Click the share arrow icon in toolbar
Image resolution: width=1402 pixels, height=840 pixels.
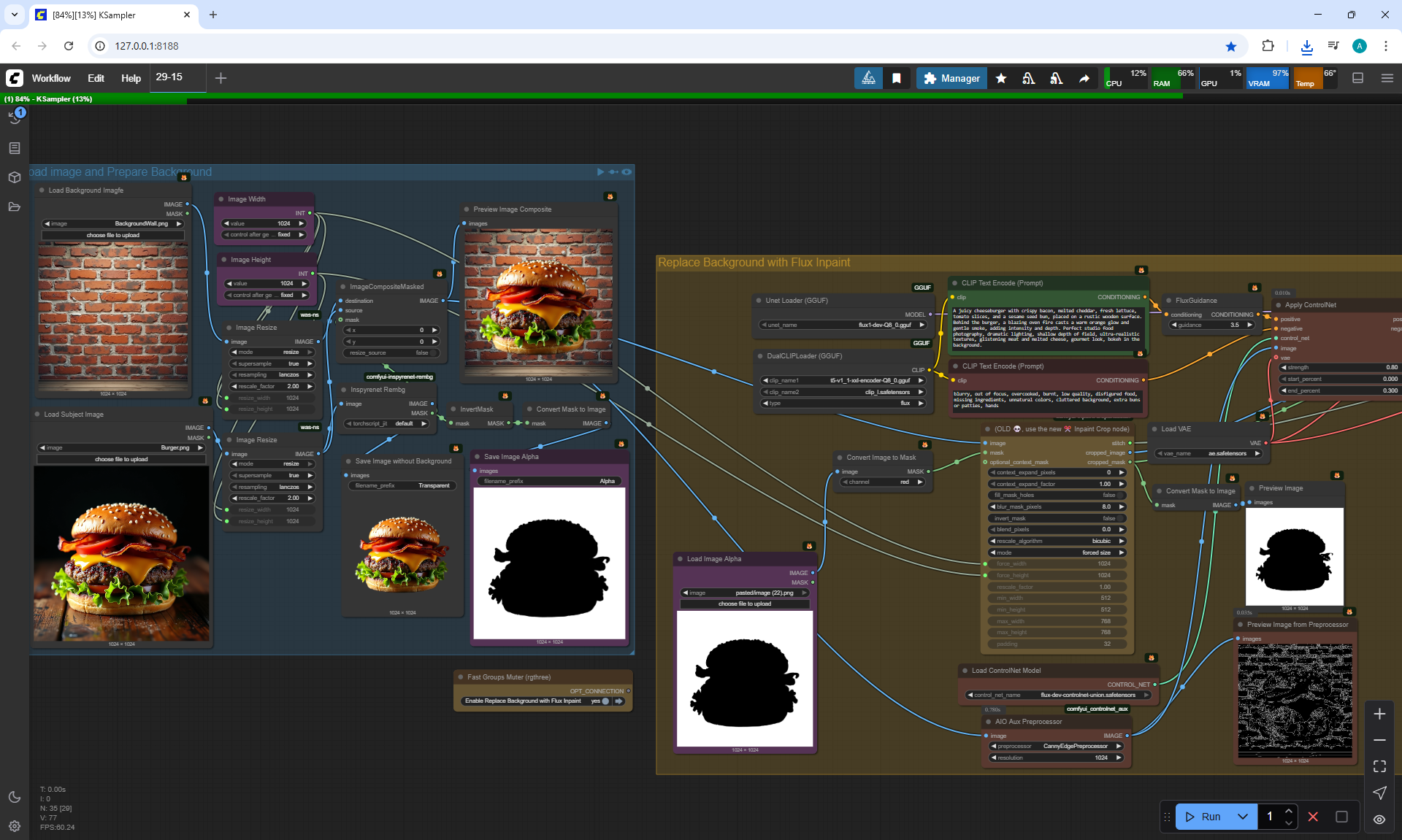click(1084, 78)
